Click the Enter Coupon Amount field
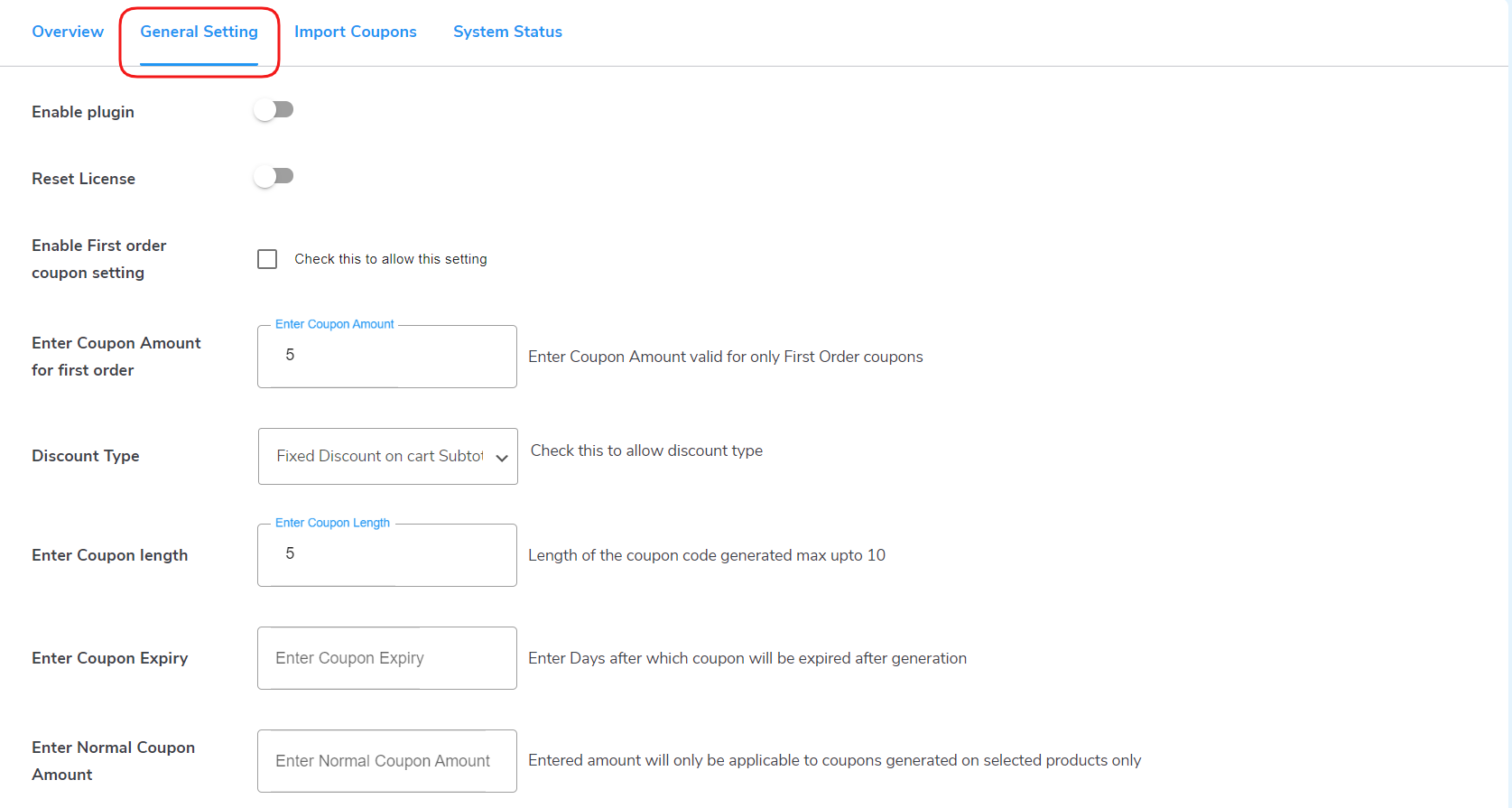1512x808 pixels. pos(387,356)
